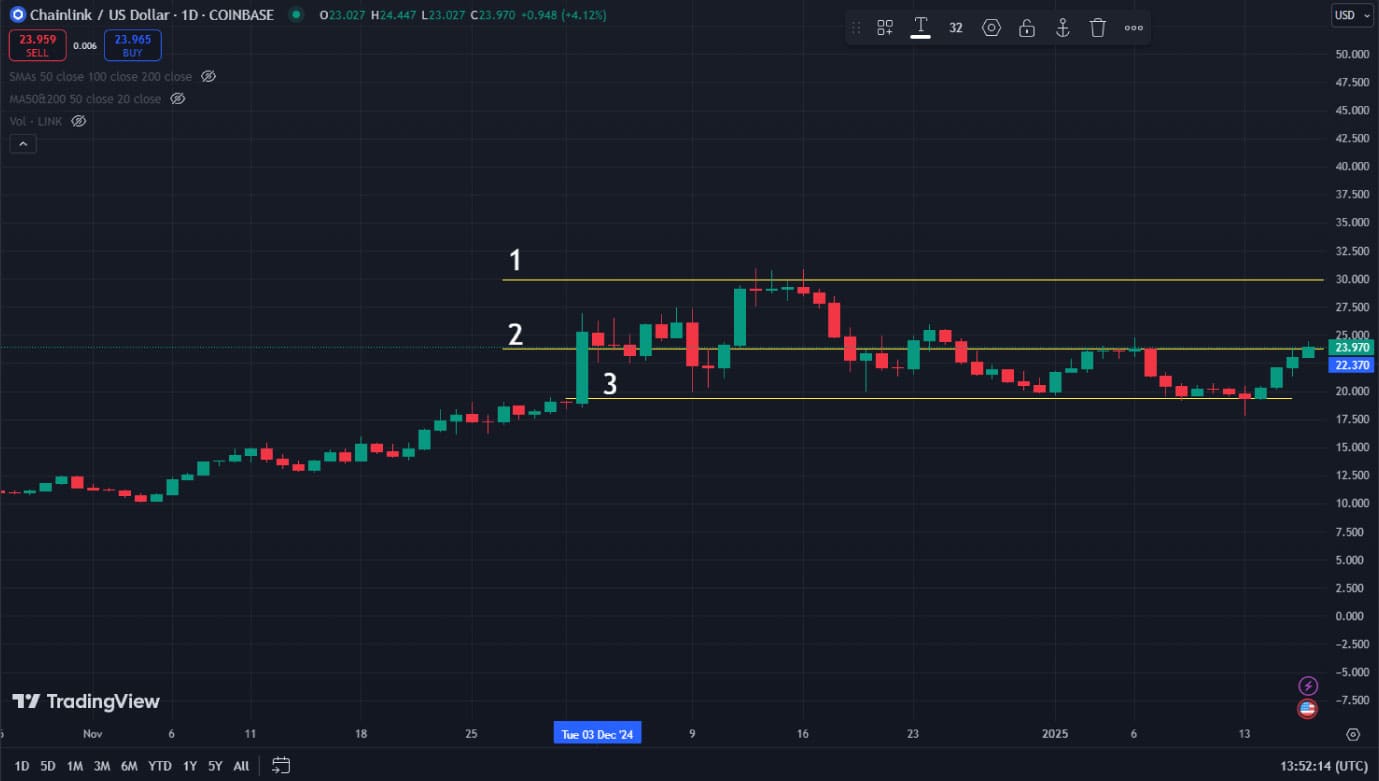Select the 1M time range
Screen dimensions: 1379x781
pos(75,766)
